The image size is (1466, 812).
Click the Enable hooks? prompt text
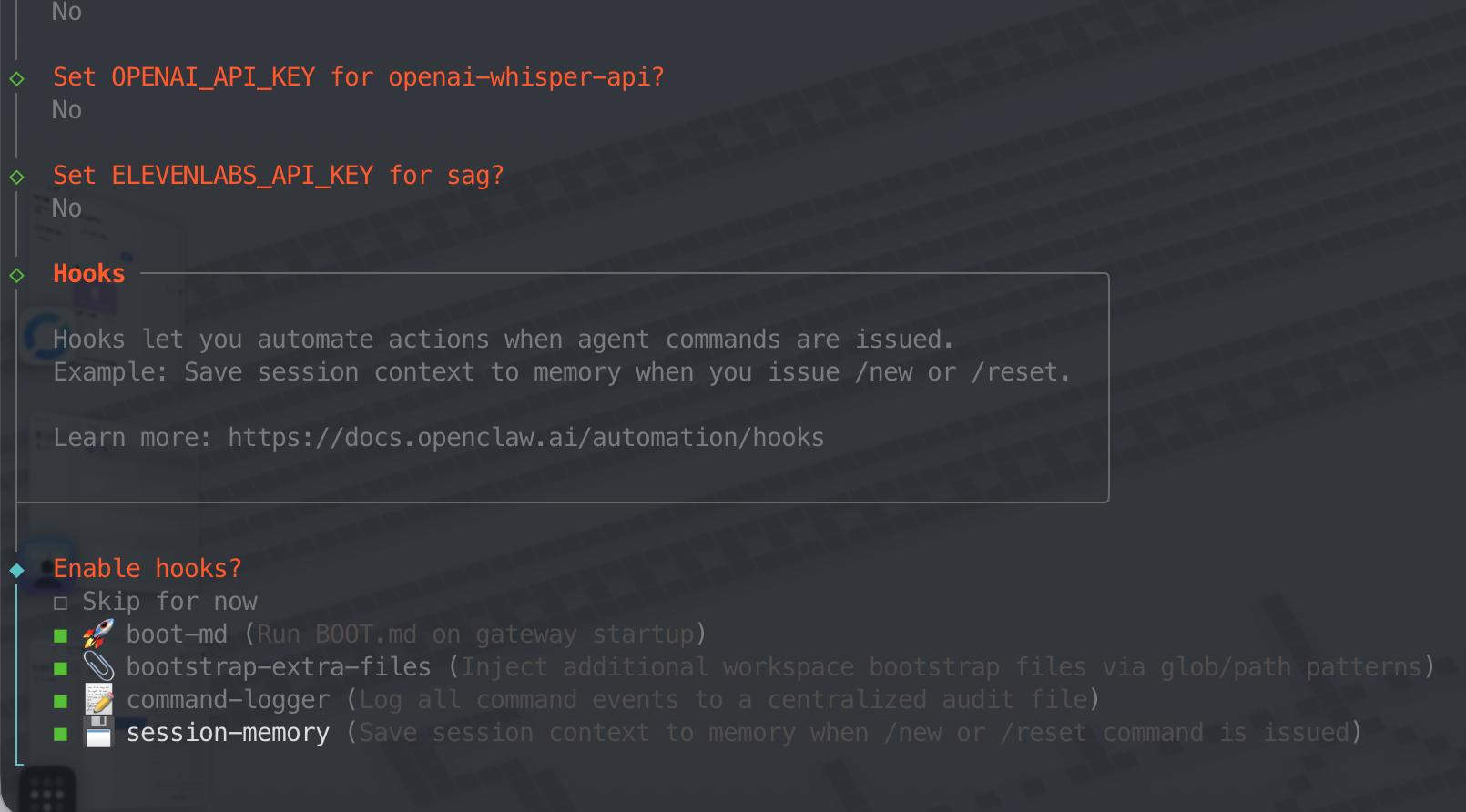click(x=148, y=569)
